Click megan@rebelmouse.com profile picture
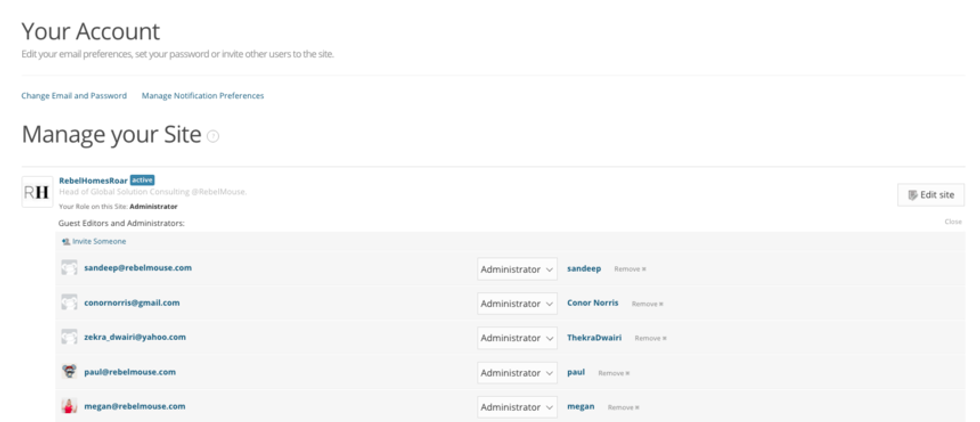 (x=69, y=407)
